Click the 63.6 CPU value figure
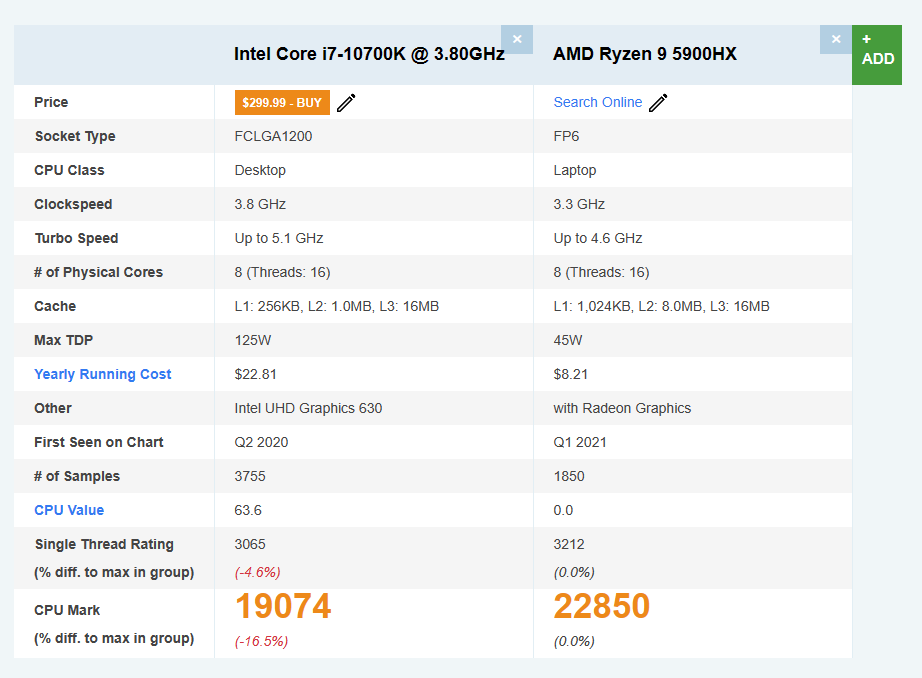Image resolution: width=922 pixels, height=678 pixels. [x=248, y=510]
